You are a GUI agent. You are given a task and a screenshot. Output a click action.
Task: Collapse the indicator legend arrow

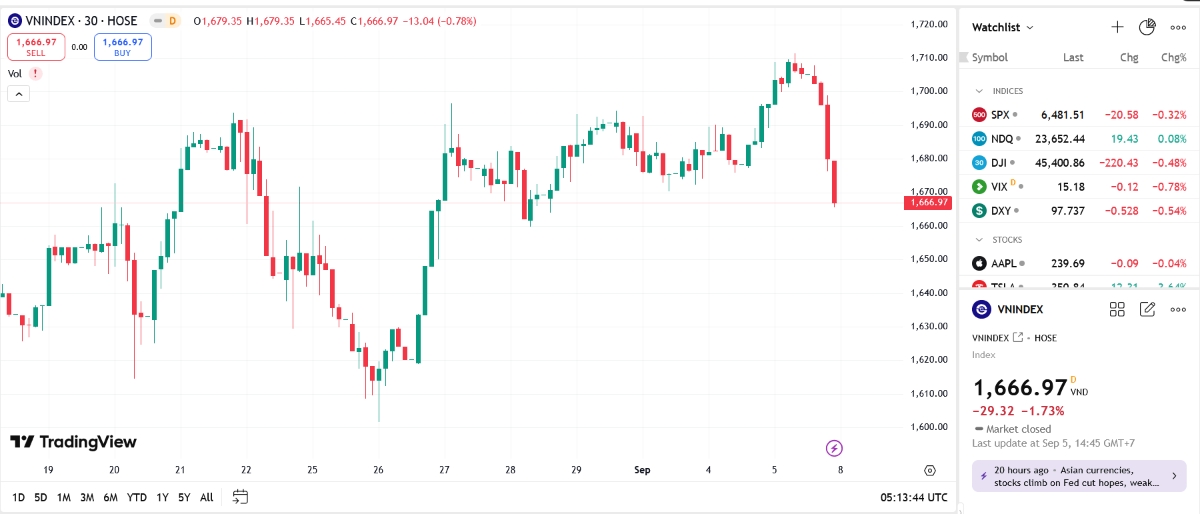click(19, 94)
